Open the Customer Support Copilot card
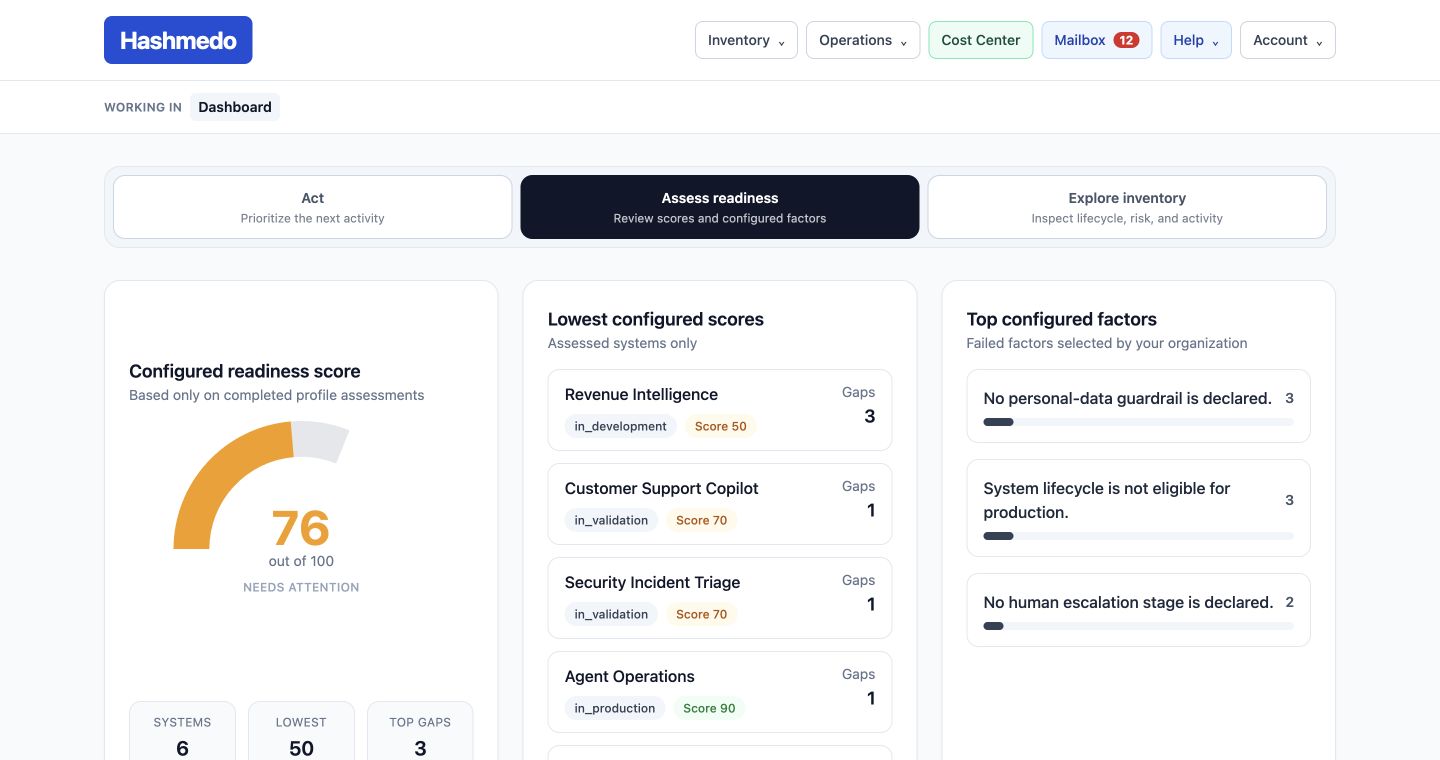 [720, 504]
